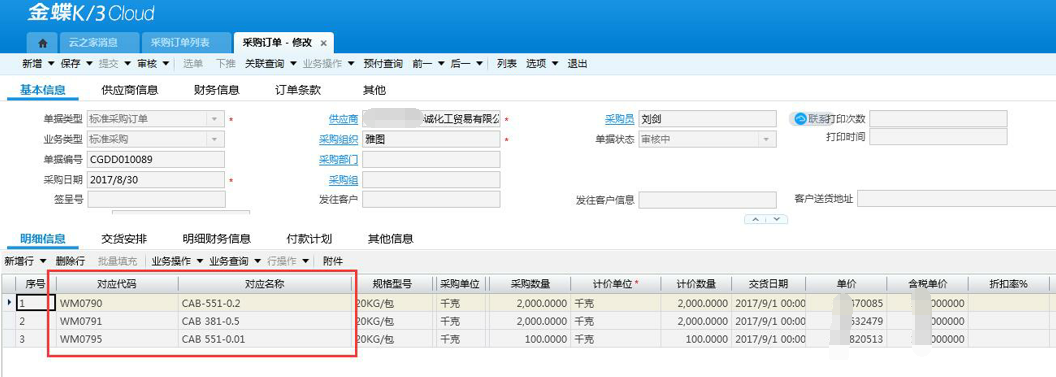Click the 对应代码 column header

[117, 284]
